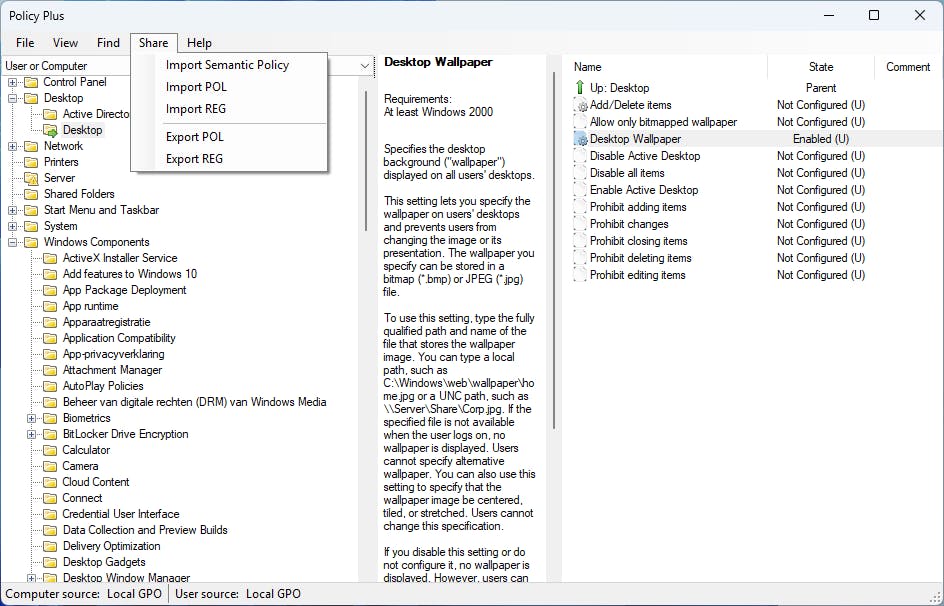Screen dimensions: 944x606
Task: Click the Cloud Content folder icon
Action: coord(51,483)
